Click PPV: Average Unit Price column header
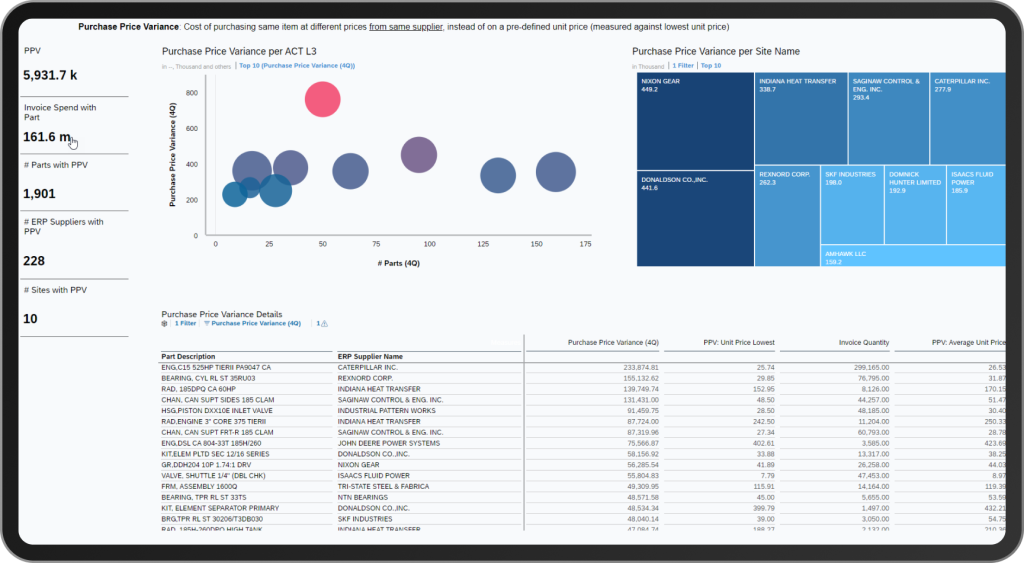 (x=968, y=342)
